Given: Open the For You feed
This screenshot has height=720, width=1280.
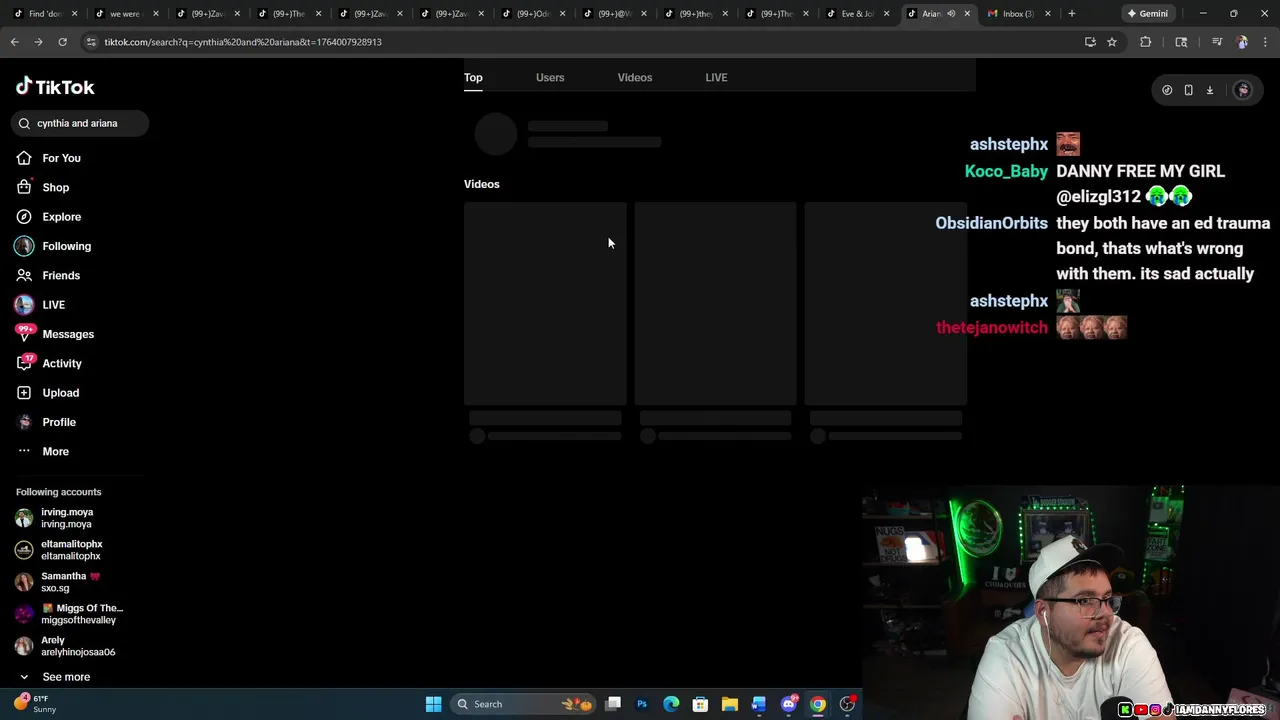Looking at the screenshot, I should (x=61, y=158).
